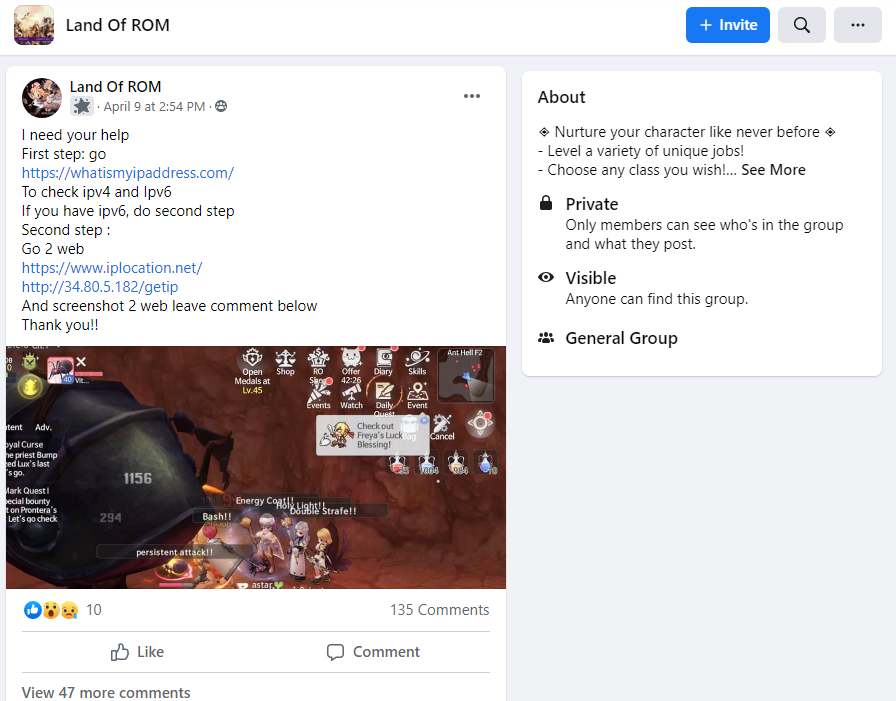This screenshot has height=701, width=896.
Task: Open Land Of ROM group cover thumbnail
Action: (x=34, y=25)
